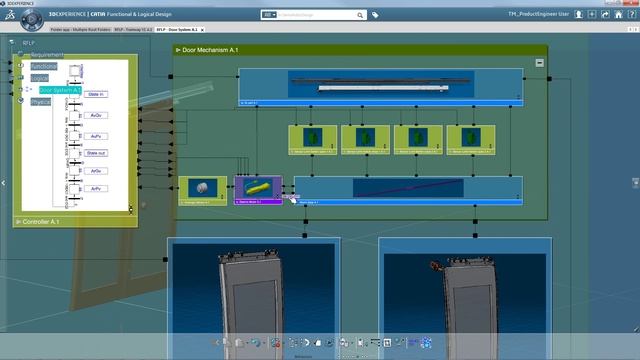Select the first green sensor block
This screenshot has width=640, height=360.
[x=313, y=140]
